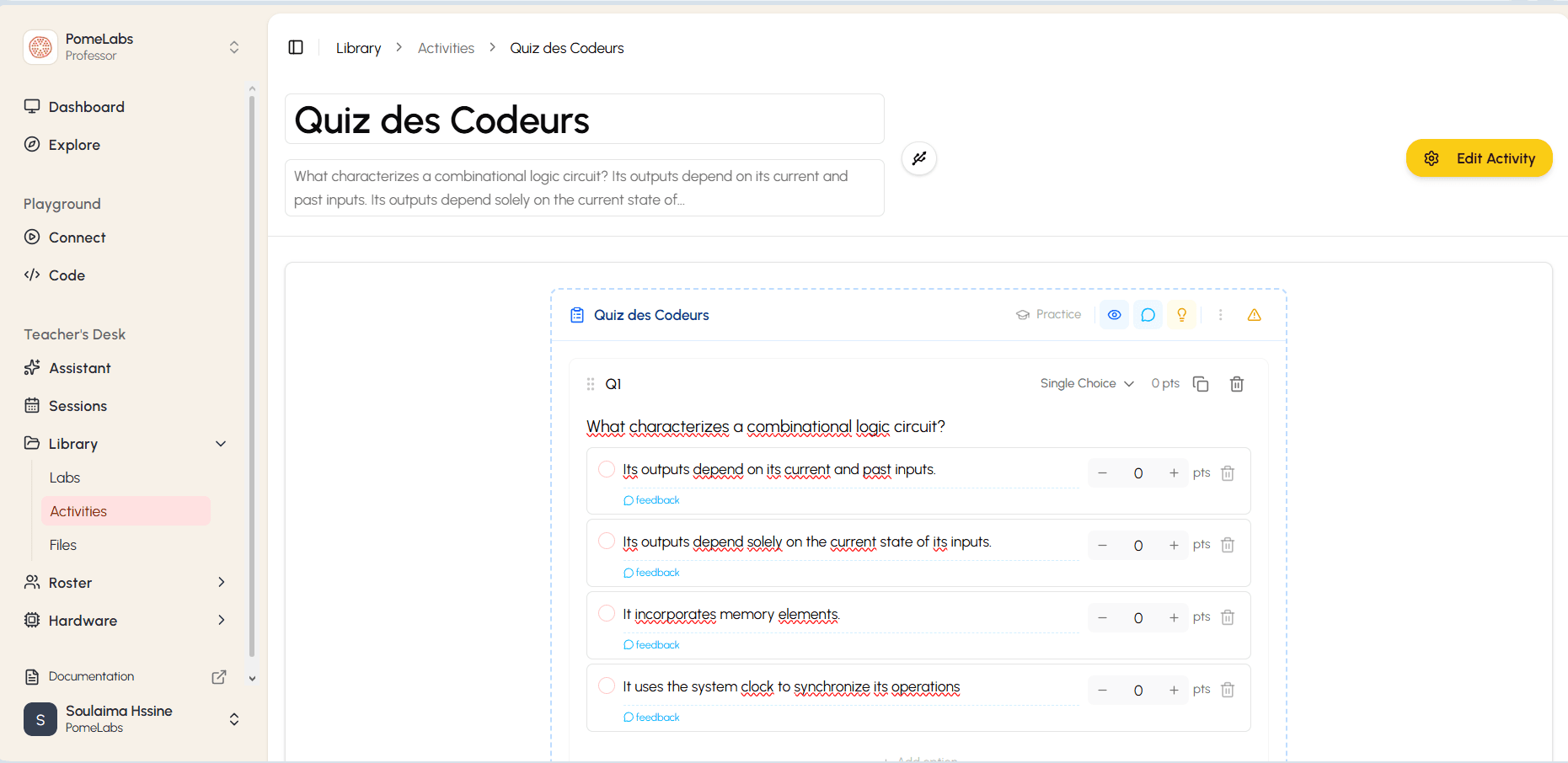Open the three-dot quiz options menu
1568x763 pixels.
coord(1220,315)
